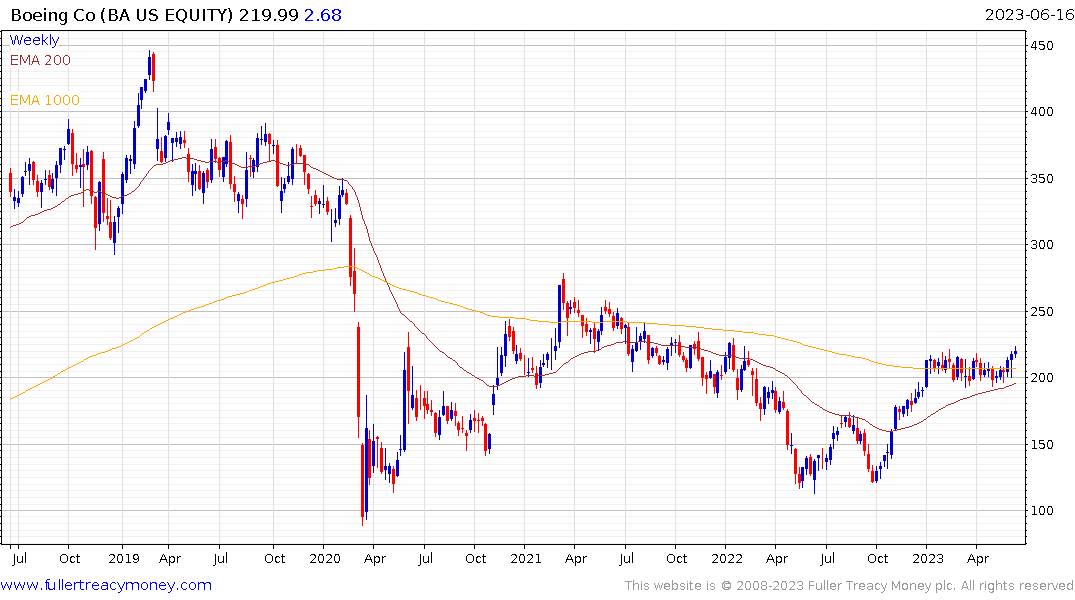The height and width of the screenshot is (600, 1075).
Task: Click the last price value 219.99
Action: [x=269, y=15]
